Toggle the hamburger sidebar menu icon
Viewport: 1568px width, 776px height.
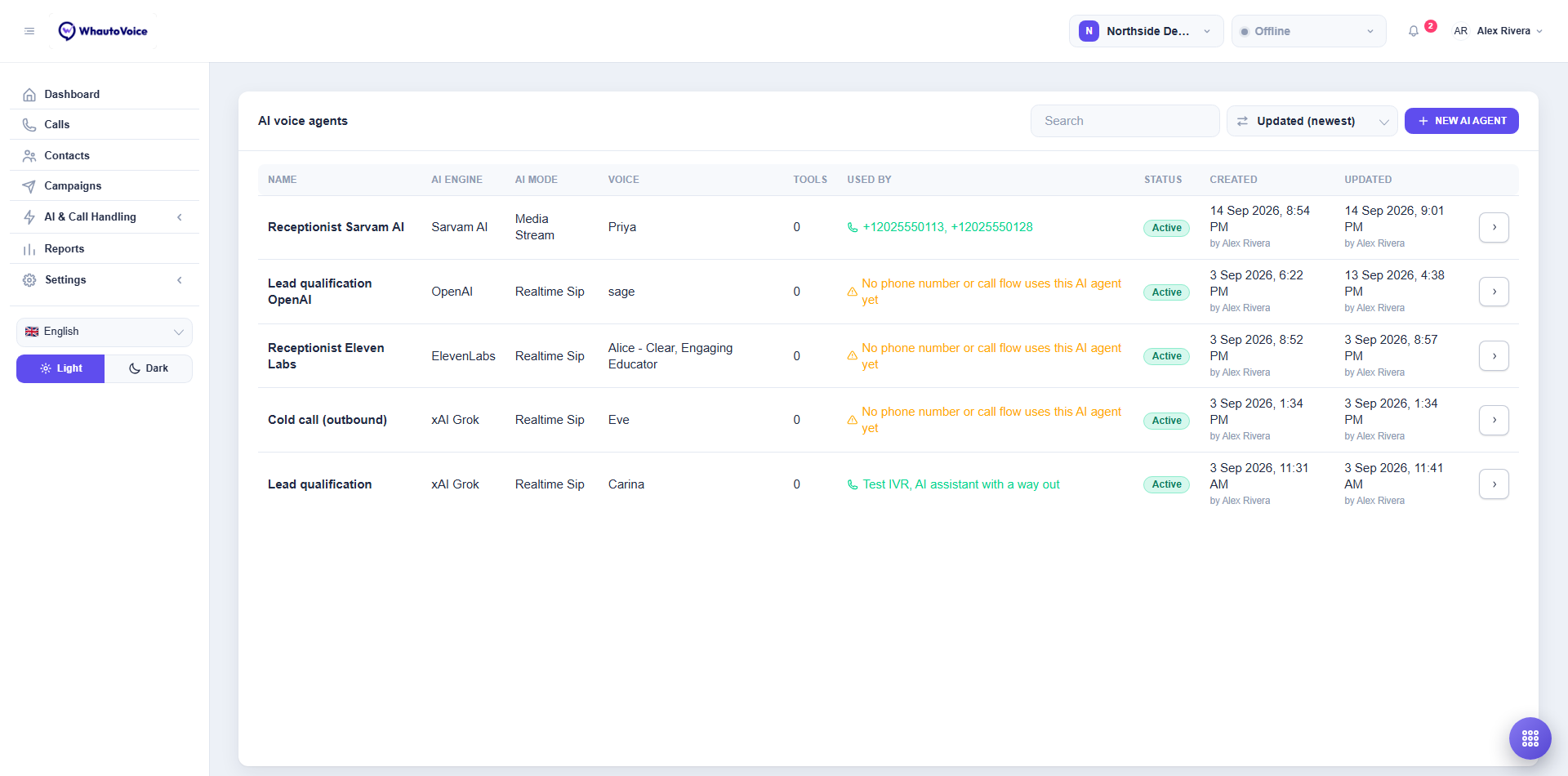[x=29, y=31]
